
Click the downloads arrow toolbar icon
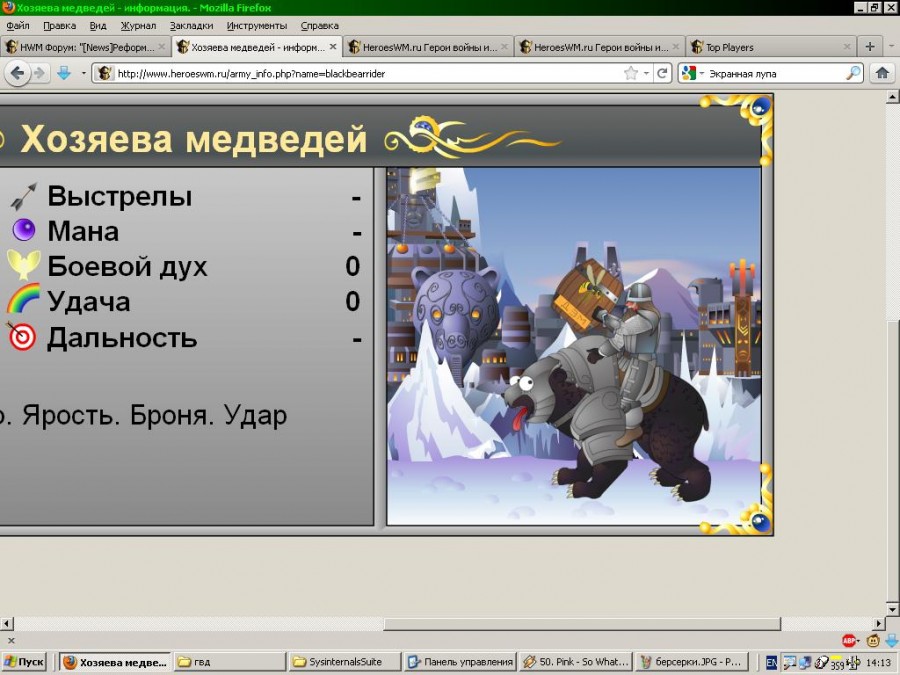coord(64,73)
